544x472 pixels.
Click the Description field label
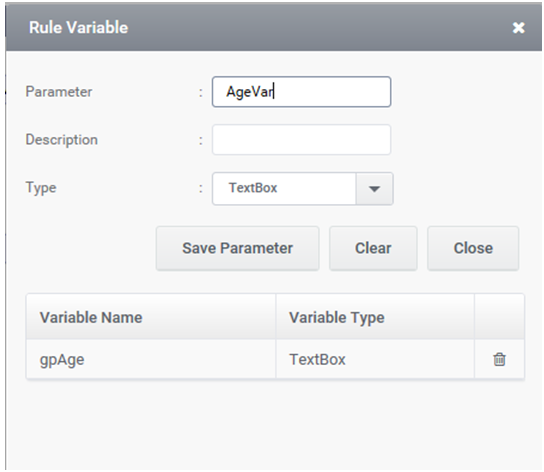click(x=62, y=140)
